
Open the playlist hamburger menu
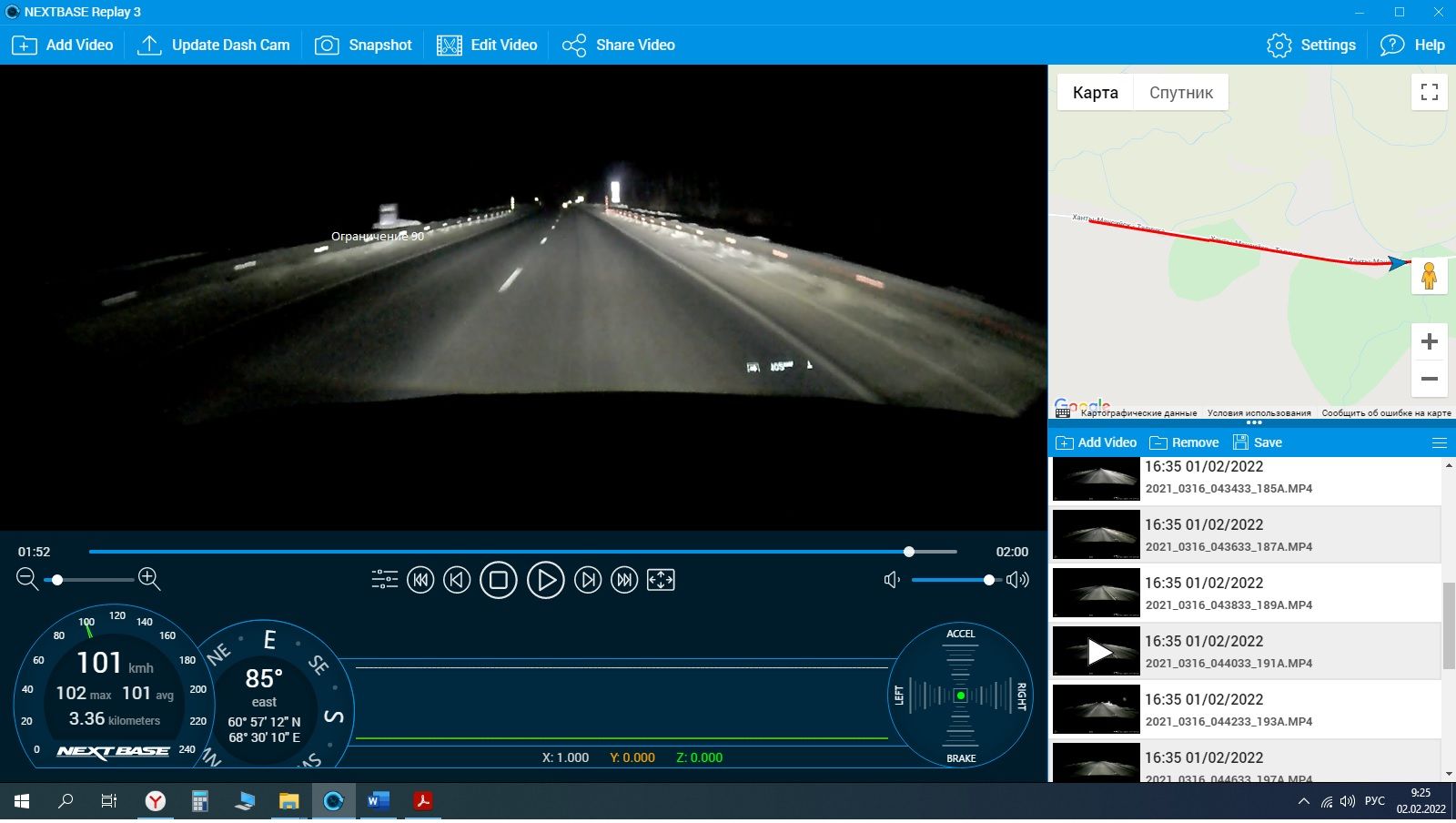(x=1439, y=443)
